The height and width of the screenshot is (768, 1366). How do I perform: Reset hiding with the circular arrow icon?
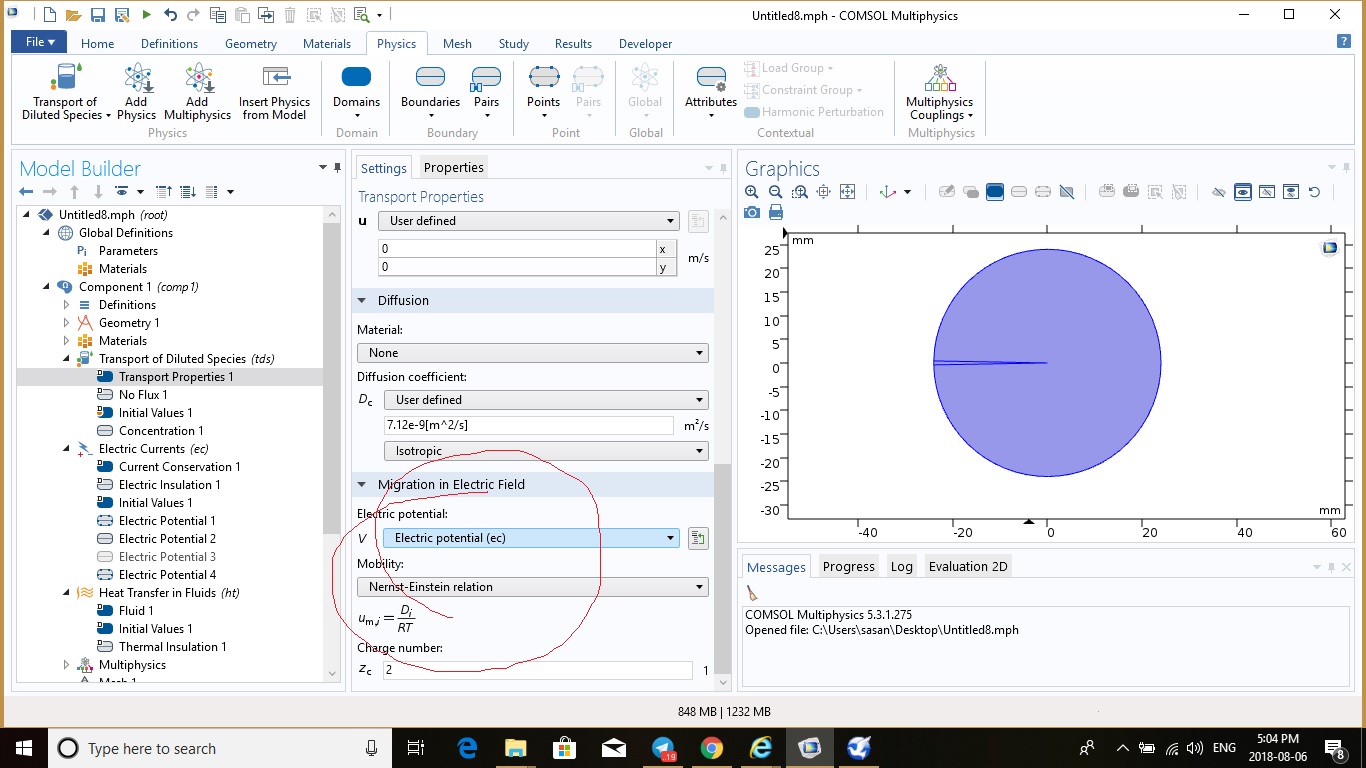(1314, 192)
